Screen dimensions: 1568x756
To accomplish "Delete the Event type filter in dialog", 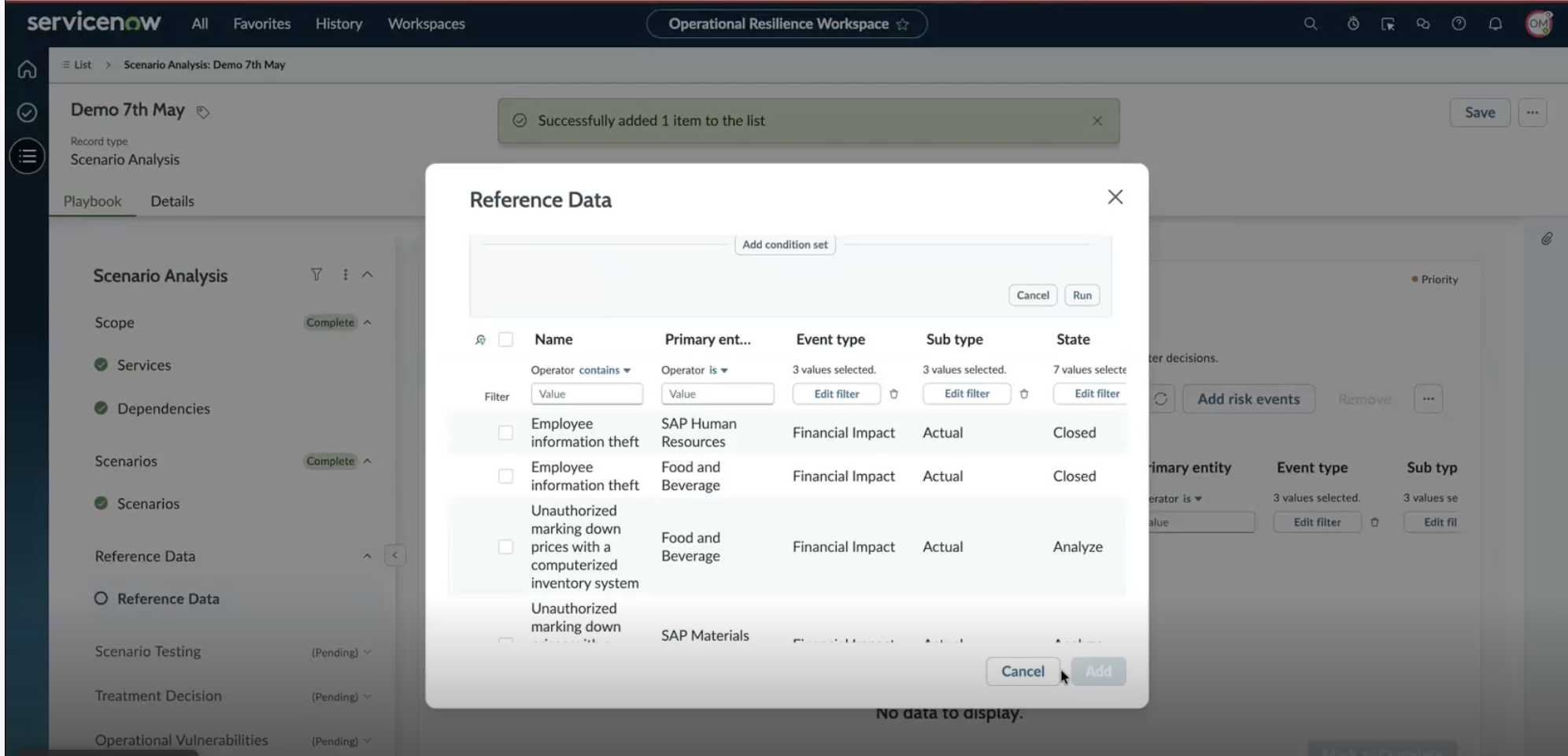I will coord(893,394).
